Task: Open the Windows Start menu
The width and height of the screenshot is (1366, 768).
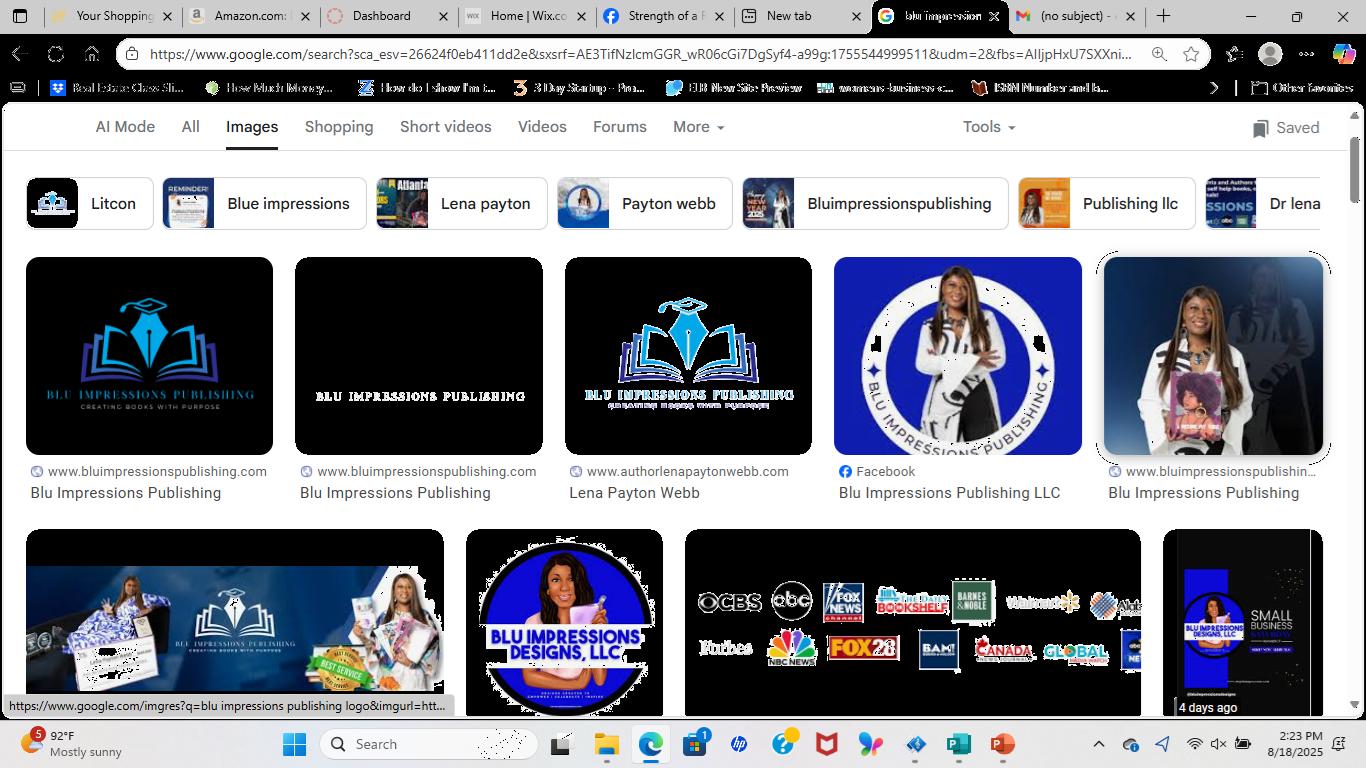Action: click(x=294, y=744)
